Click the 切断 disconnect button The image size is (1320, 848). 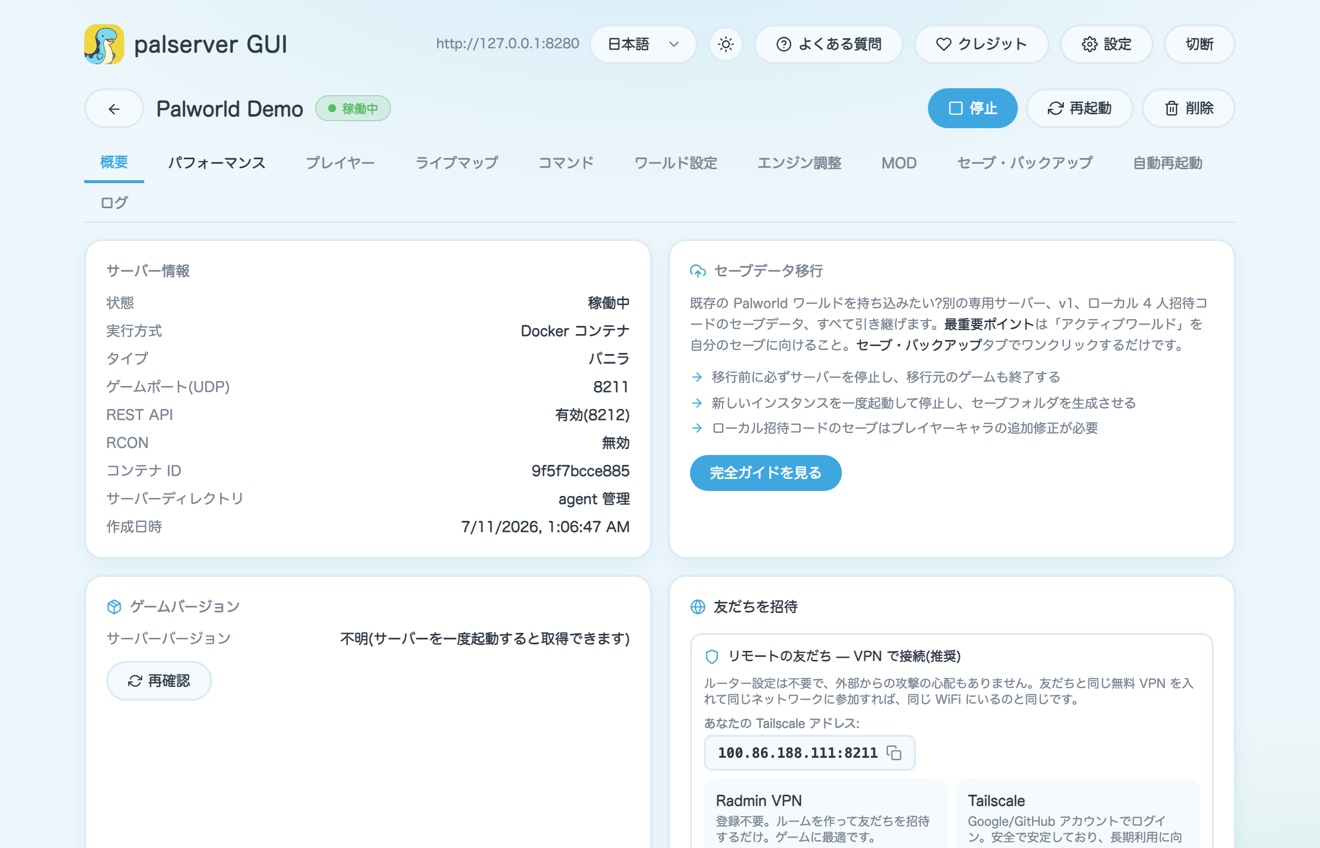tap(1199, 44)
